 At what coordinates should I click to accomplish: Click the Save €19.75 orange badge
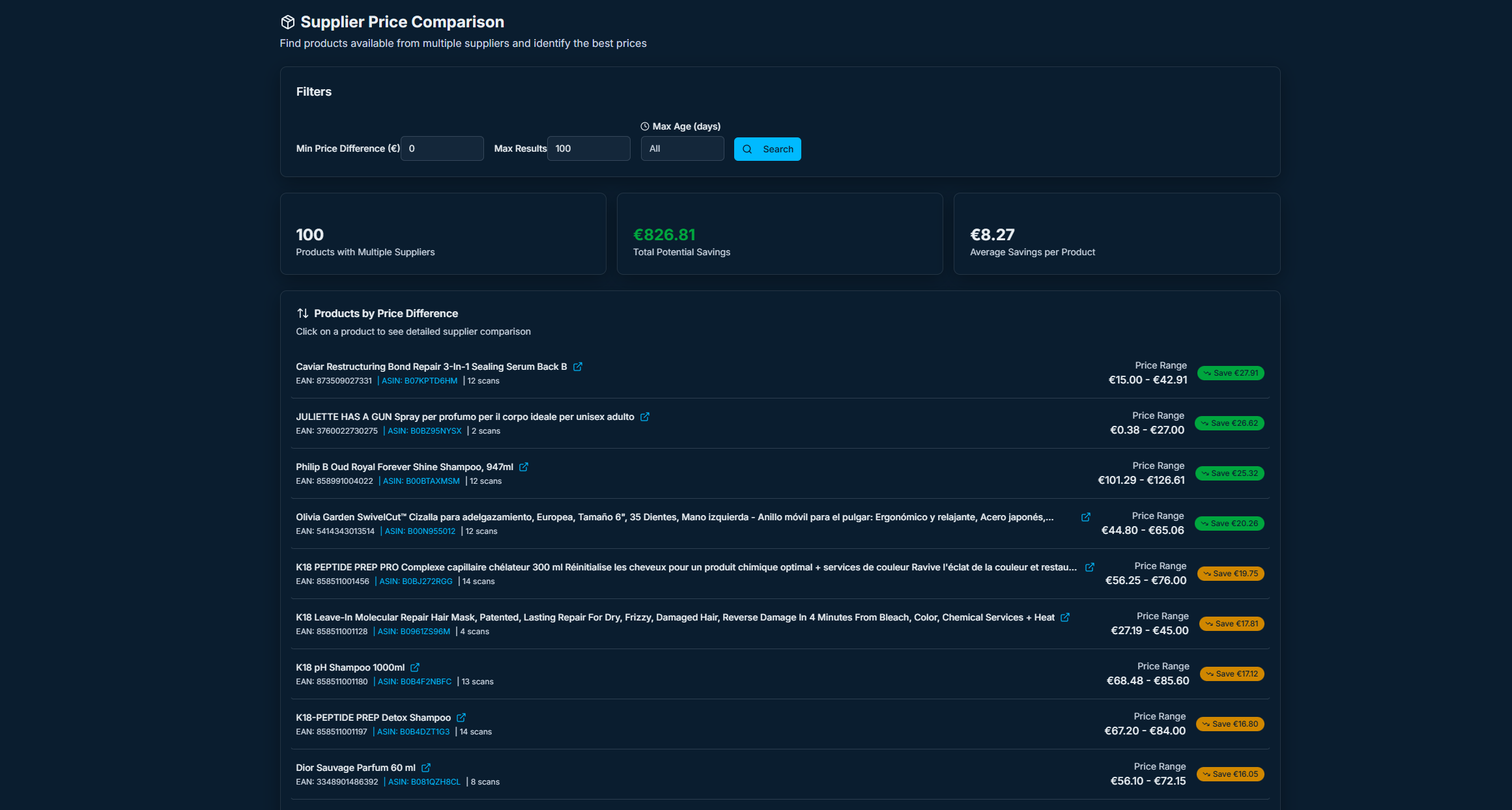point(1230,574)
